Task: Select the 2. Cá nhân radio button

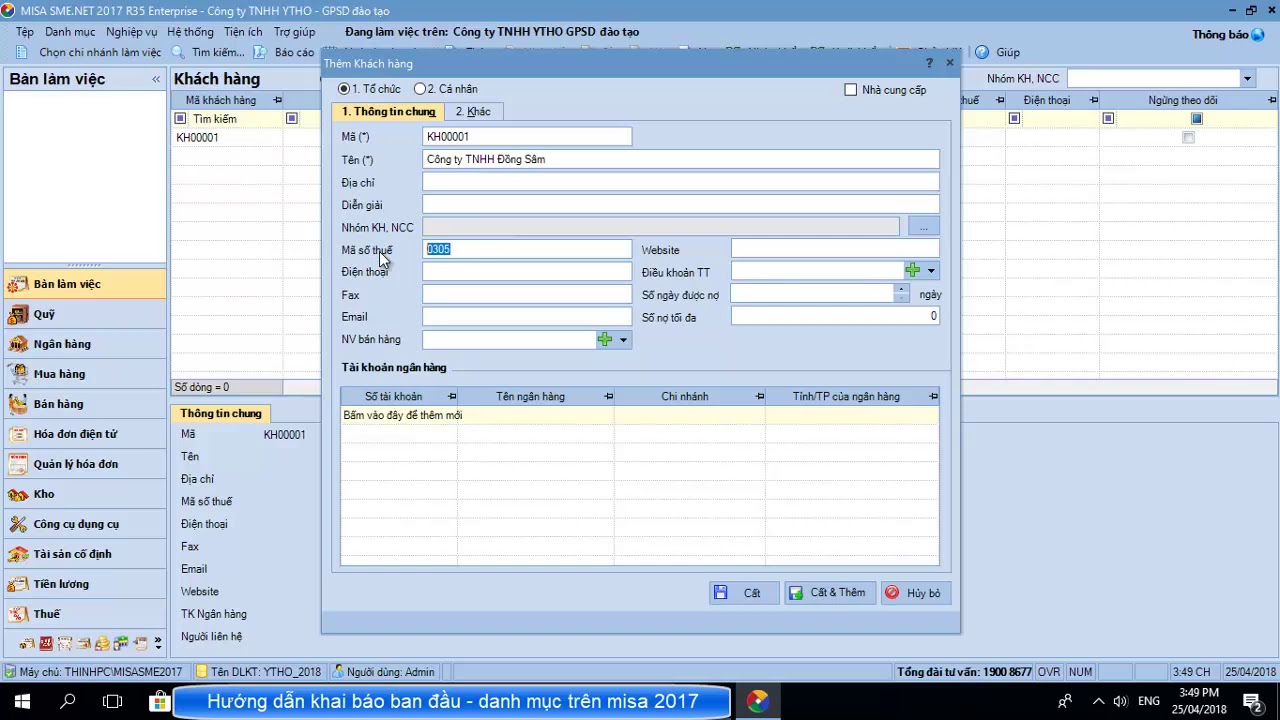Action: point(420,89)
